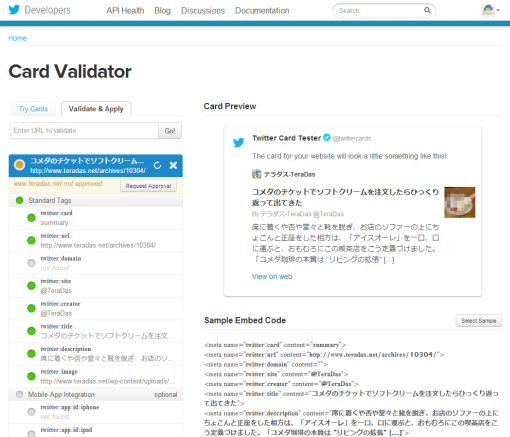The width and height of the screenshot is (510, 437).
Task: Click the Card Validator page heading
Action: tap(70, 71)
